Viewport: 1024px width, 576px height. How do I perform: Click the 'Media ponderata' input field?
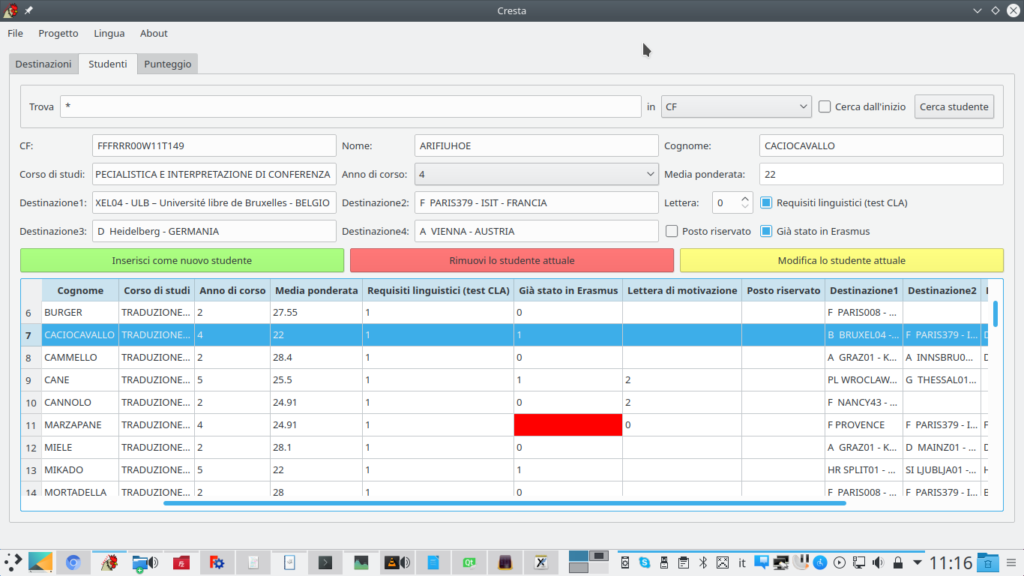point(881,174)
